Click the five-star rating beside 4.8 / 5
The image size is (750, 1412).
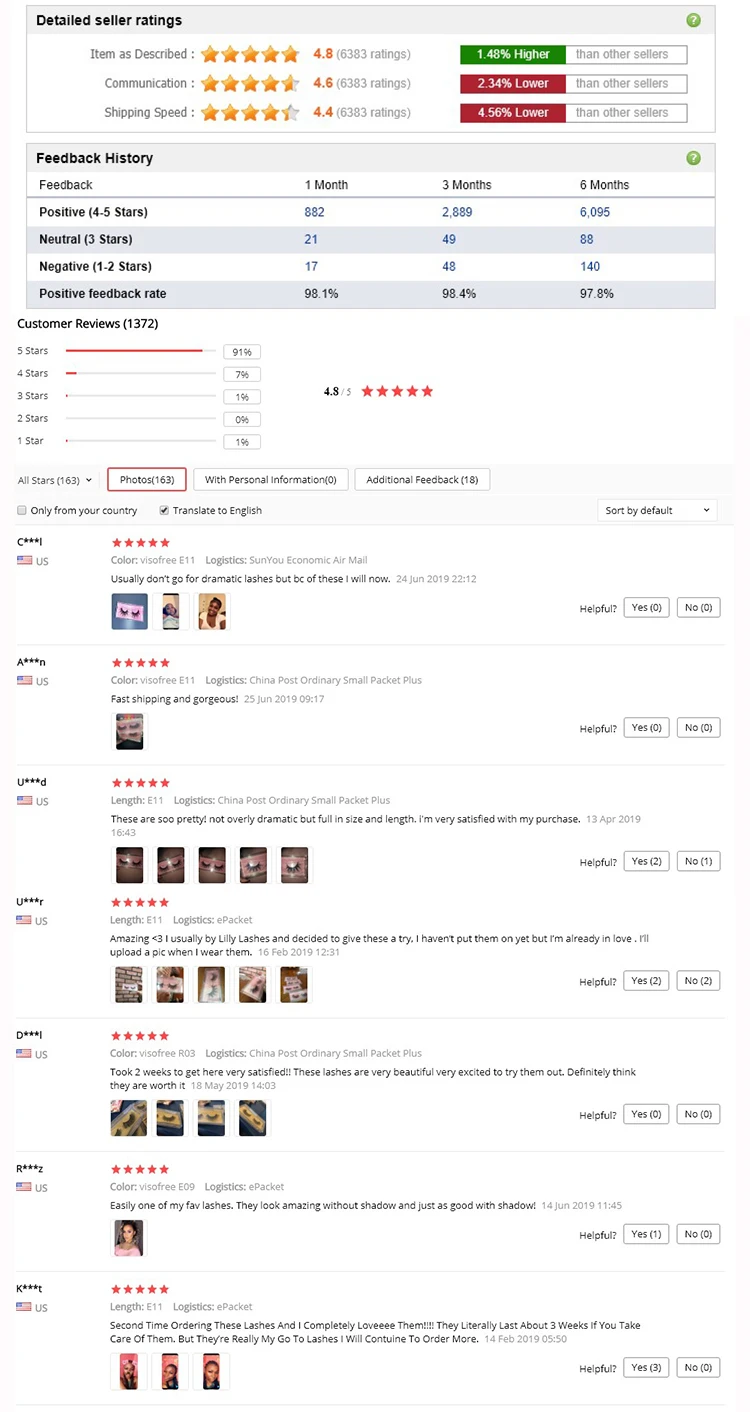397,391
